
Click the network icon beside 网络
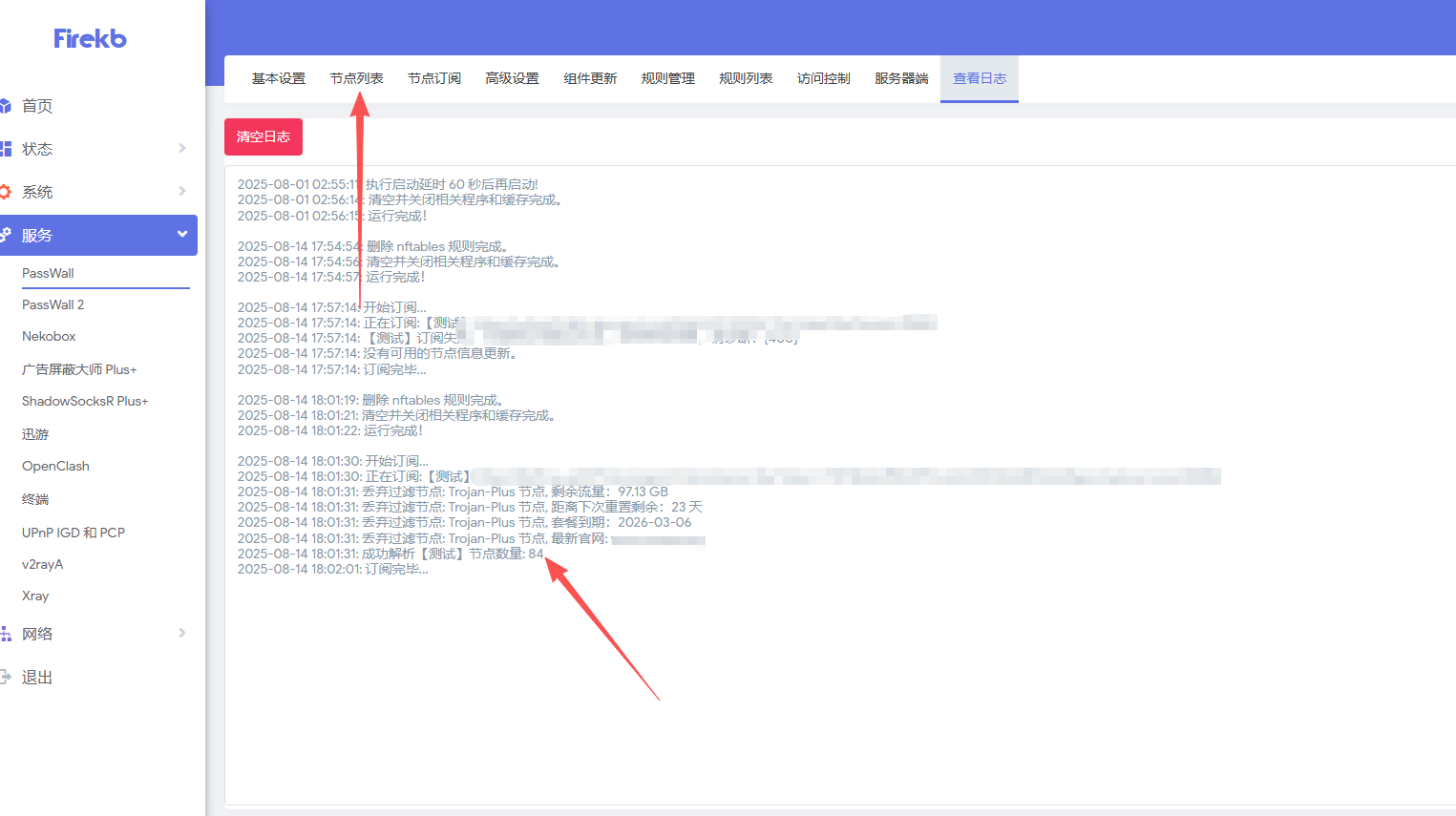(5, 634)
